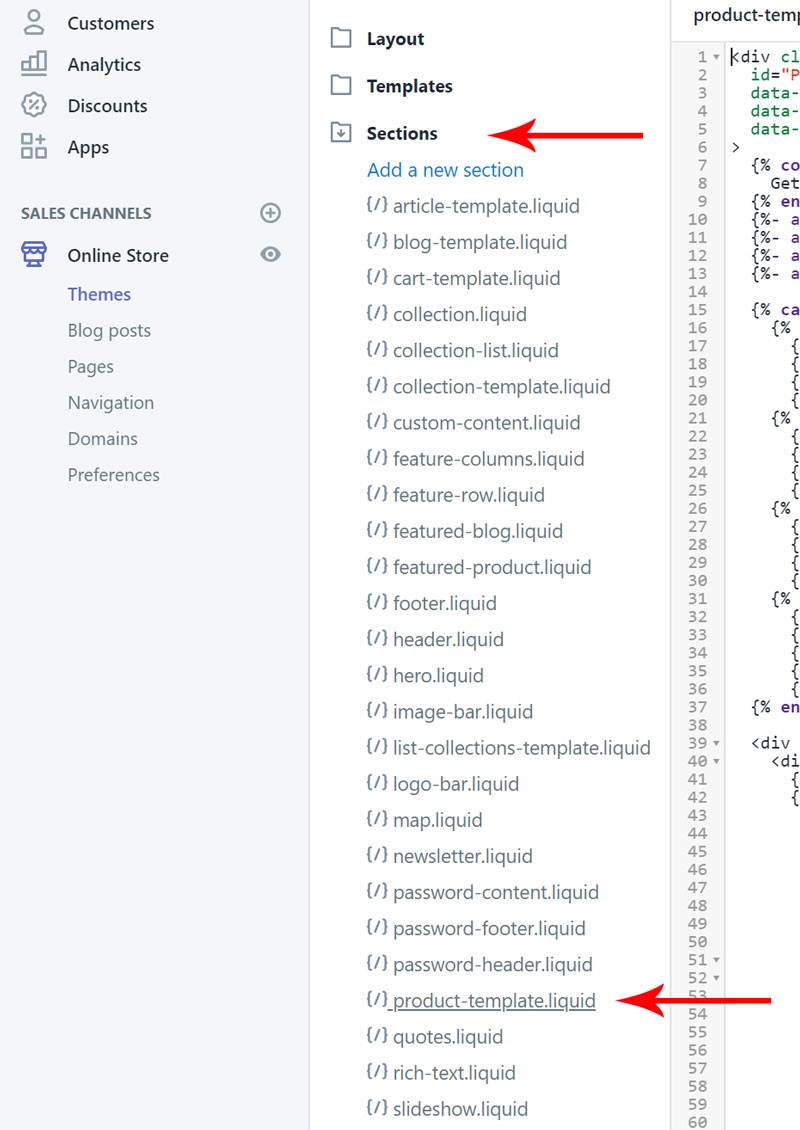This screenshot has height=1130, width=800.
Task: Click the Analytics bar chart icon
Action: (34, 64)
